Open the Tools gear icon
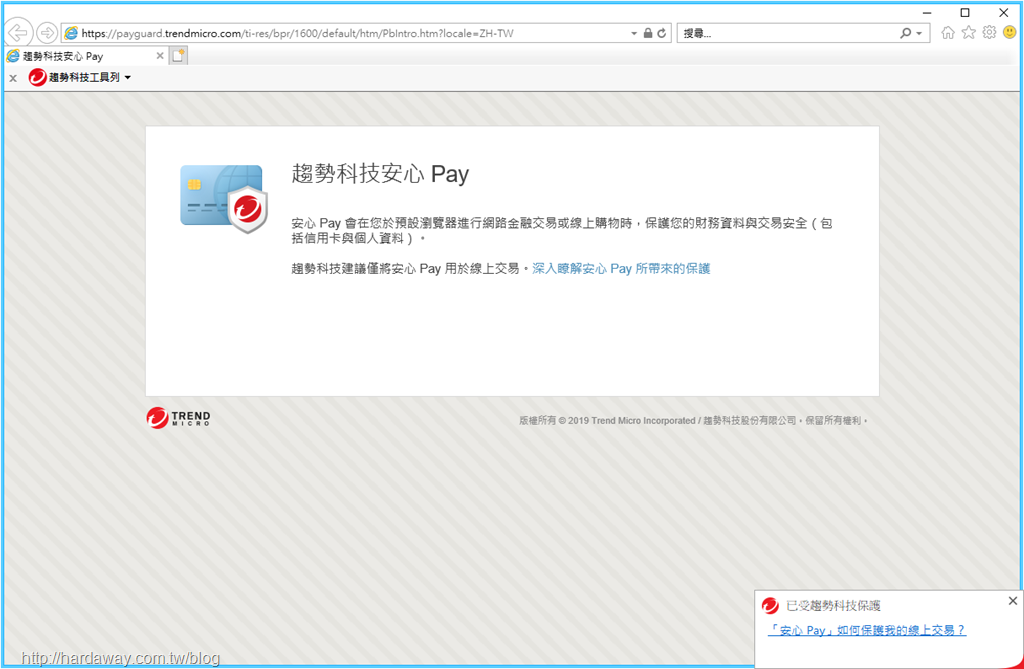1024x669 pixels. [x=989, y=32]
